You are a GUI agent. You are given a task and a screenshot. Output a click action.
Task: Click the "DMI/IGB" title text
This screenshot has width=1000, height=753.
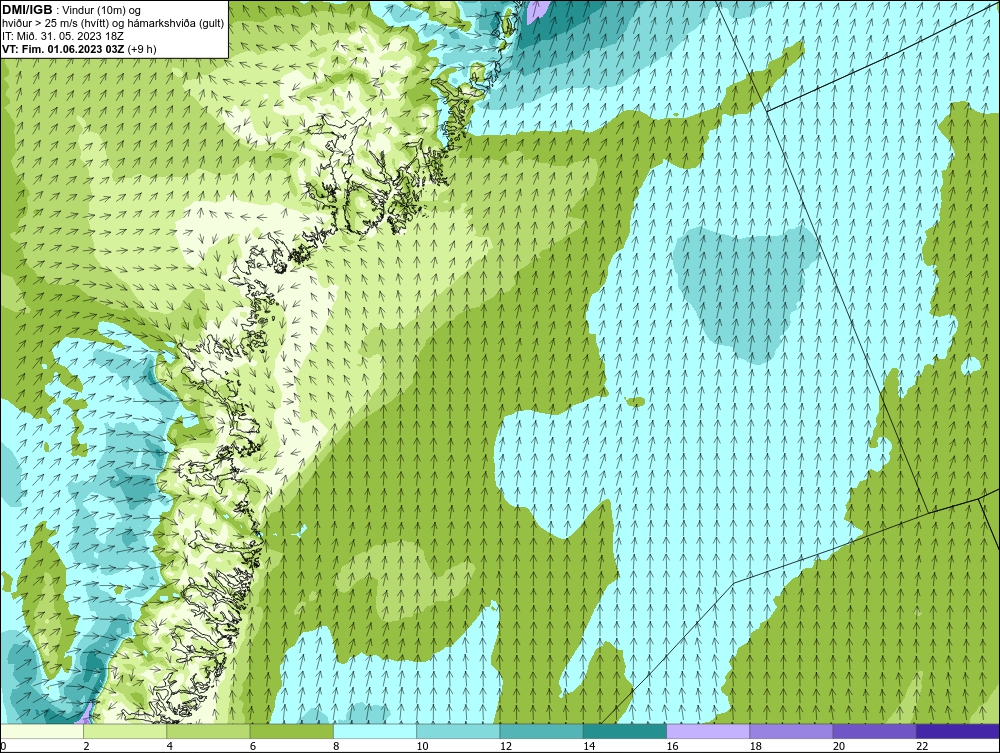[27, 10]
